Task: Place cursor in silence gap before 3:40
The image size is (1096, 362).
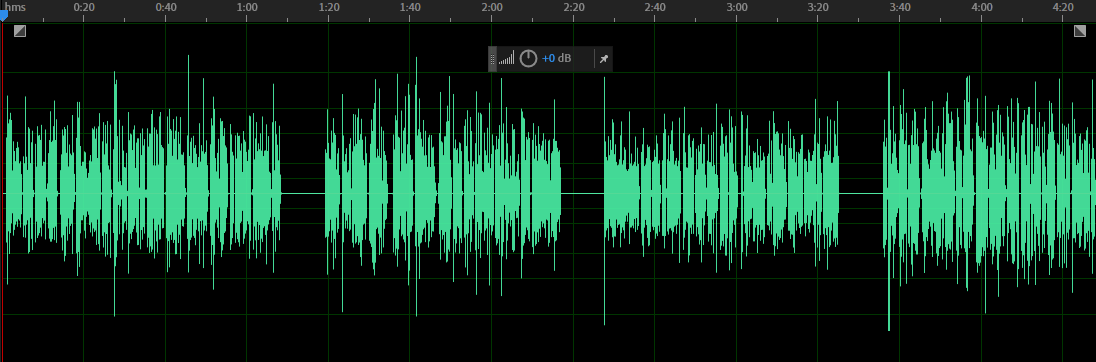Action: tap(861, 194)
